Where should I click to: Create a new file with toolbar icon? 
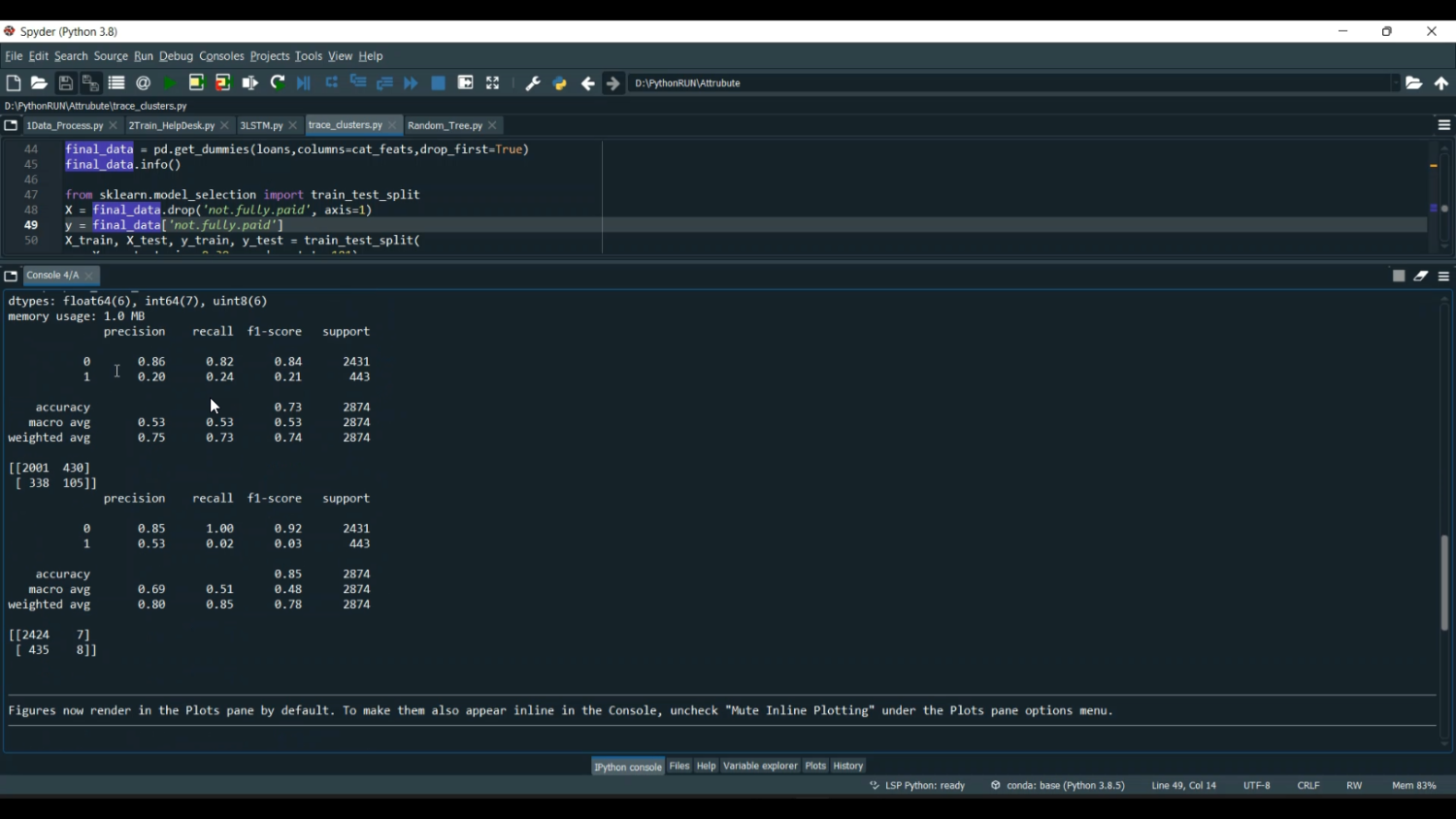[x=14, y=83]
